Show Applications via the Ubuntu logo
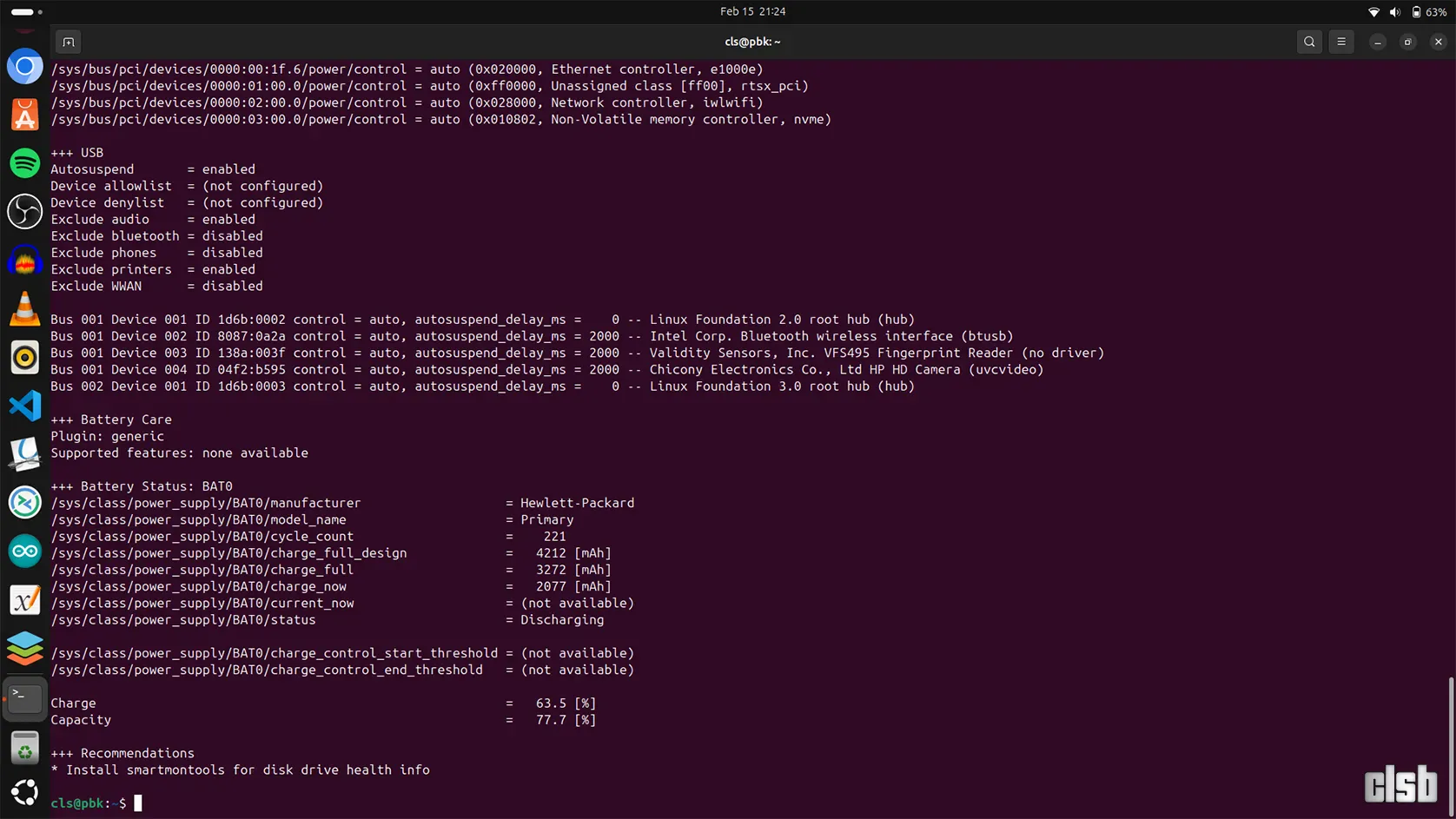The height and width of the screenshot is (819, 1456). [24, 792]
